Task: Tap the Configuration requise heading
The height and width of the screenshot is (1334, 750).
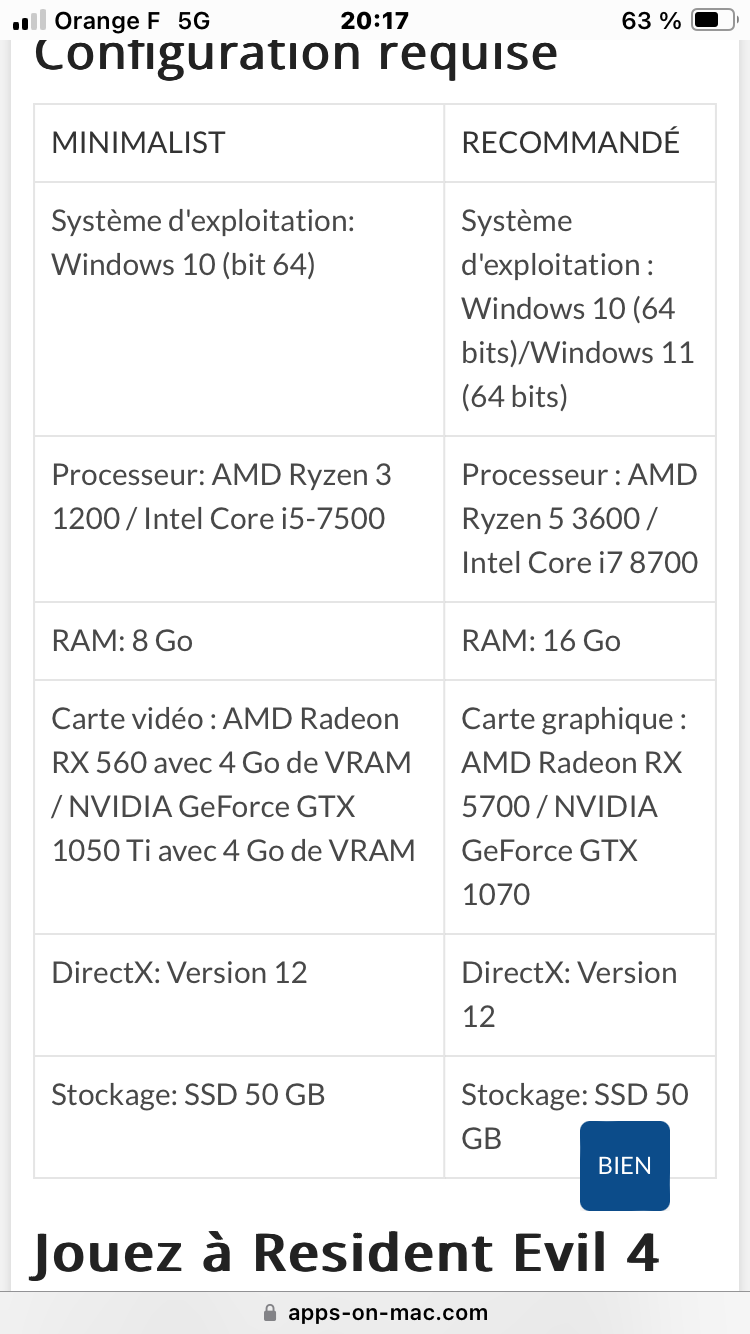Action: pyautogui.click(x=296, y=54)
